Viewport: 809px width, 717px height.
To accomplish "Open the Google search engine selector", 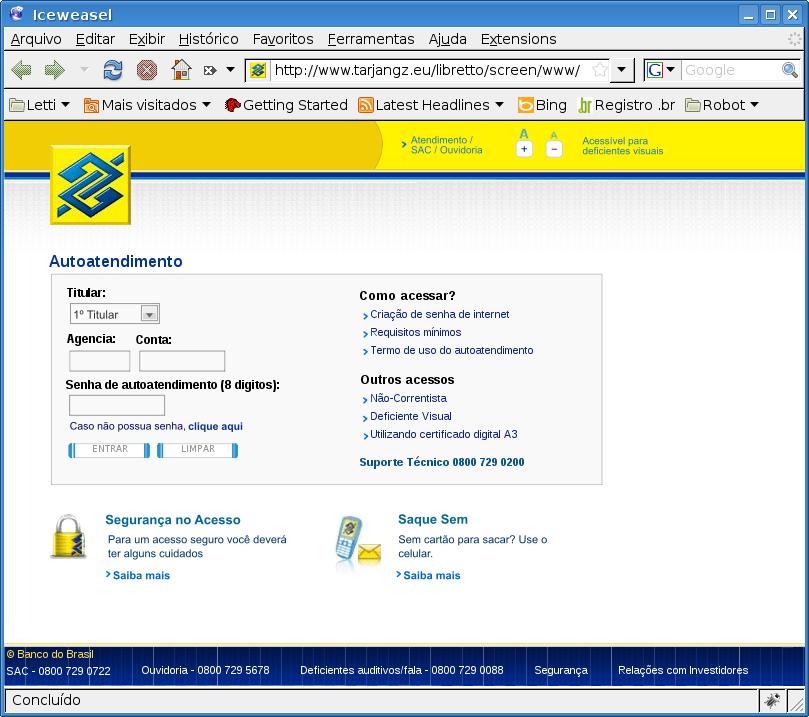I will click(x=661, y=70).
